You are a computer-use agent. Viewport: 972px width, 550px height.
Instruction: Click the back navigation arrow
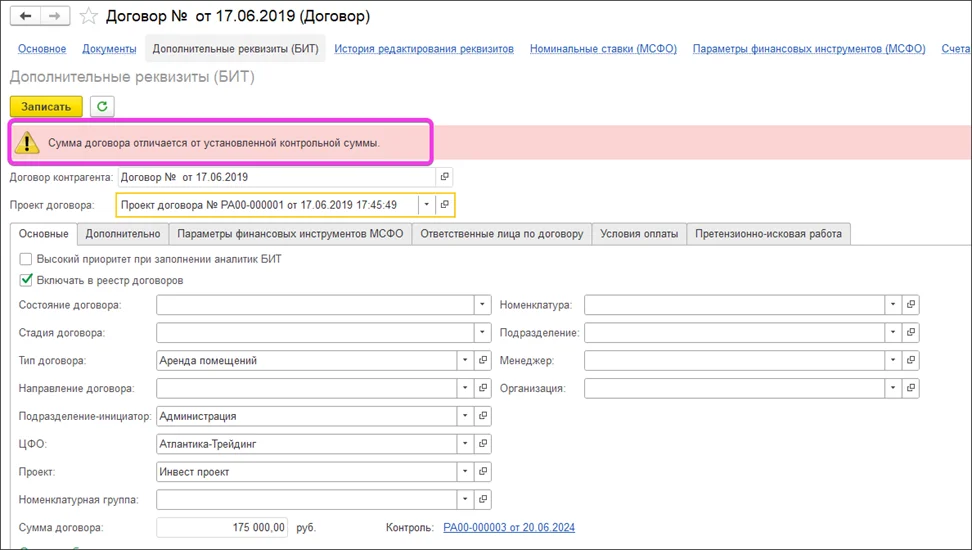tap(24, 17)
